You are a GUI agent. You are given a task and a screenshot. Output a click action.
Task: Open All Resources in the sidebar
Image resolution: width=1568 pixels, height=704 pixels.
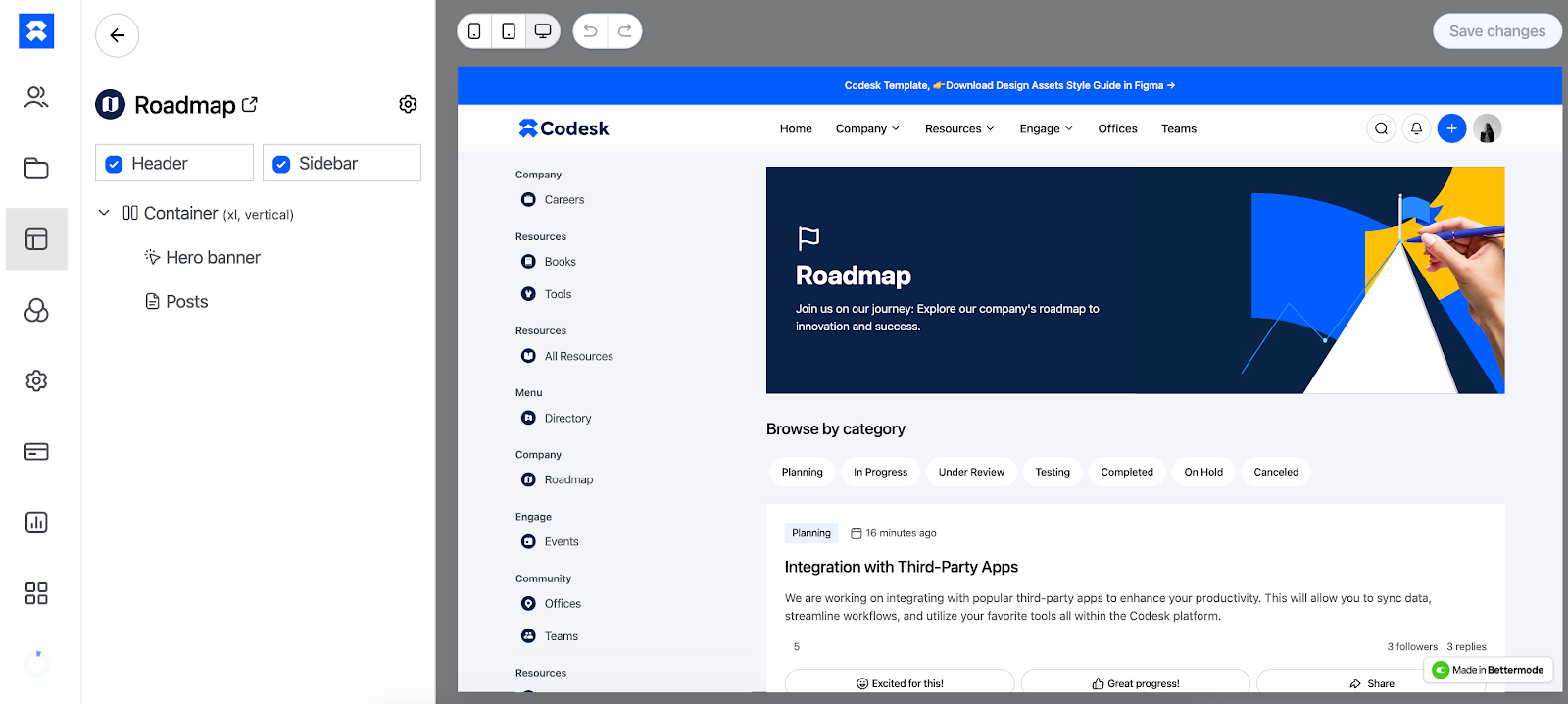pos(567,356)
